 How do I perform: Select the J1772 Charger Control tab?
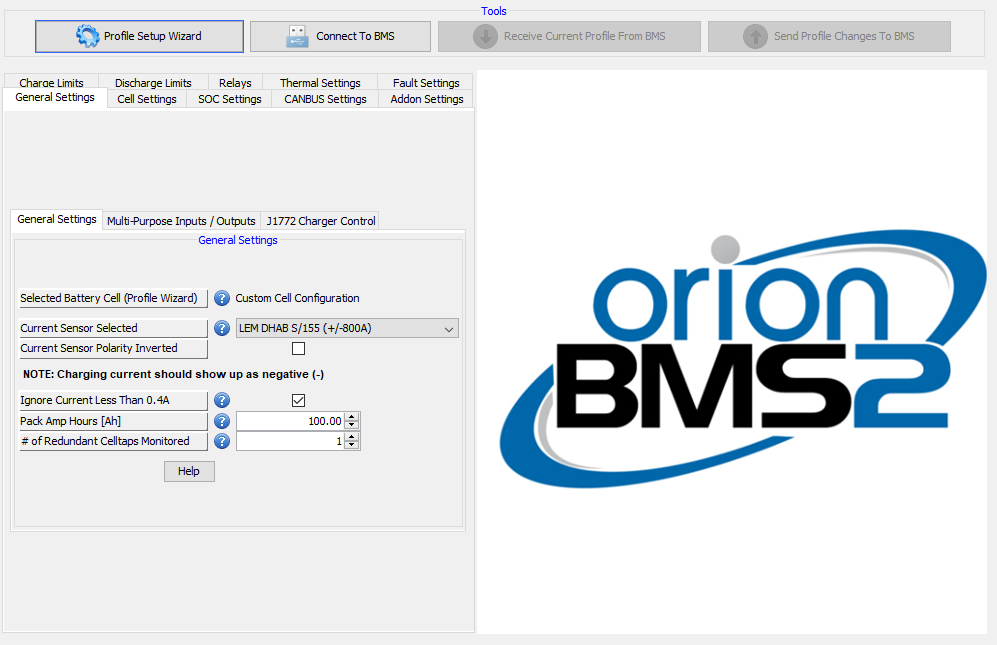tap(321, 221)
